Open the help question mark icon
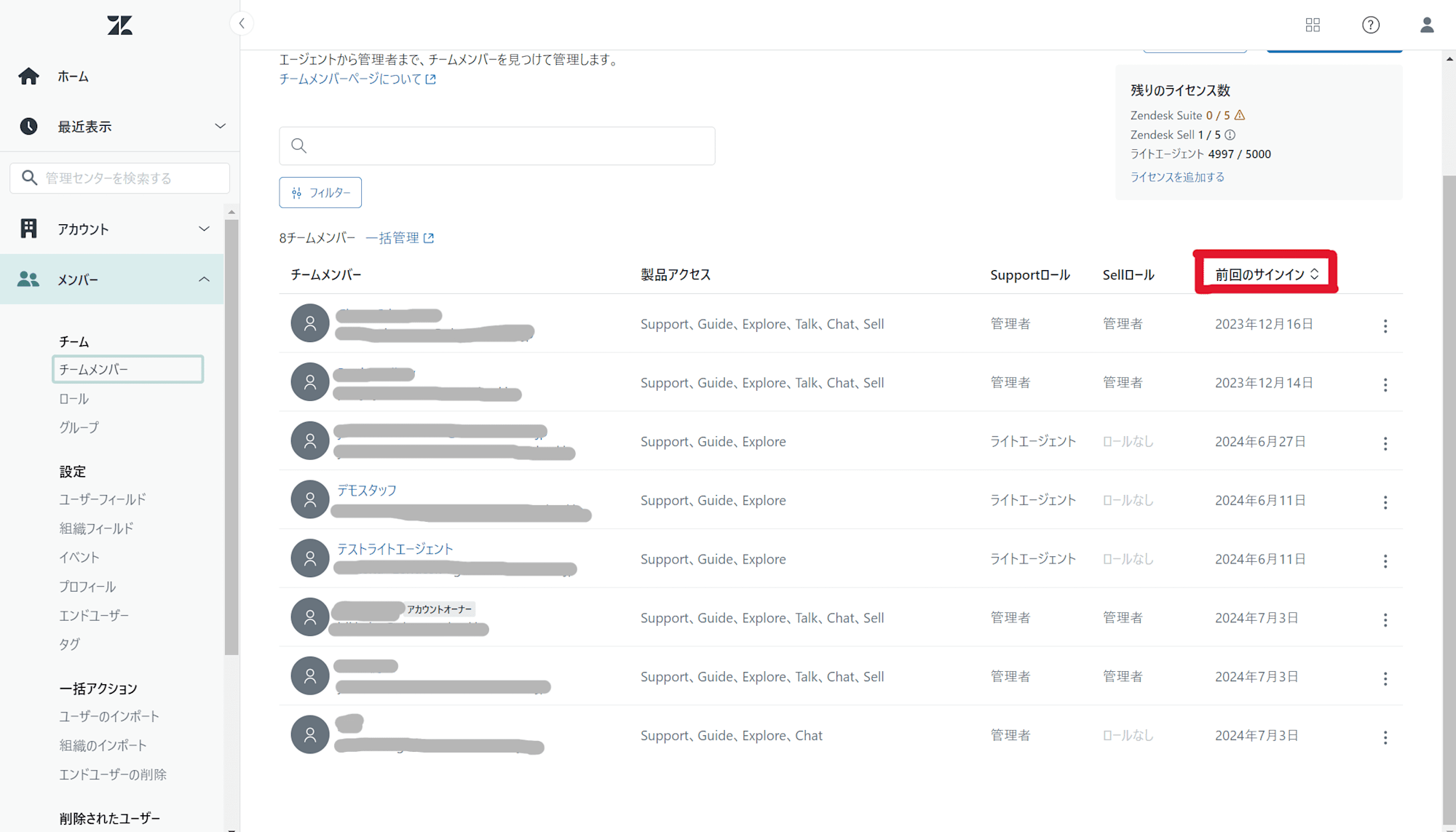This screenshot has height=832, width=1456. coord(1371,25)
